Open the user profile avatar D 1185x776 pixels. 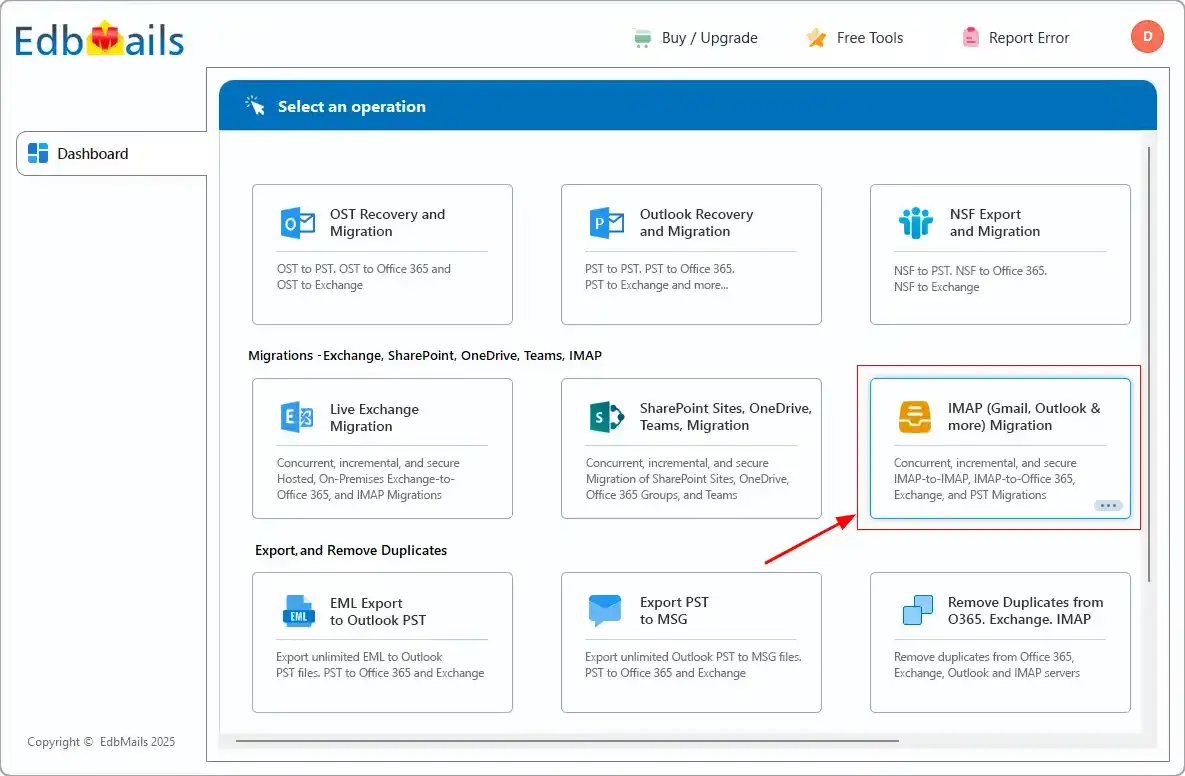tap(1146, 36)
